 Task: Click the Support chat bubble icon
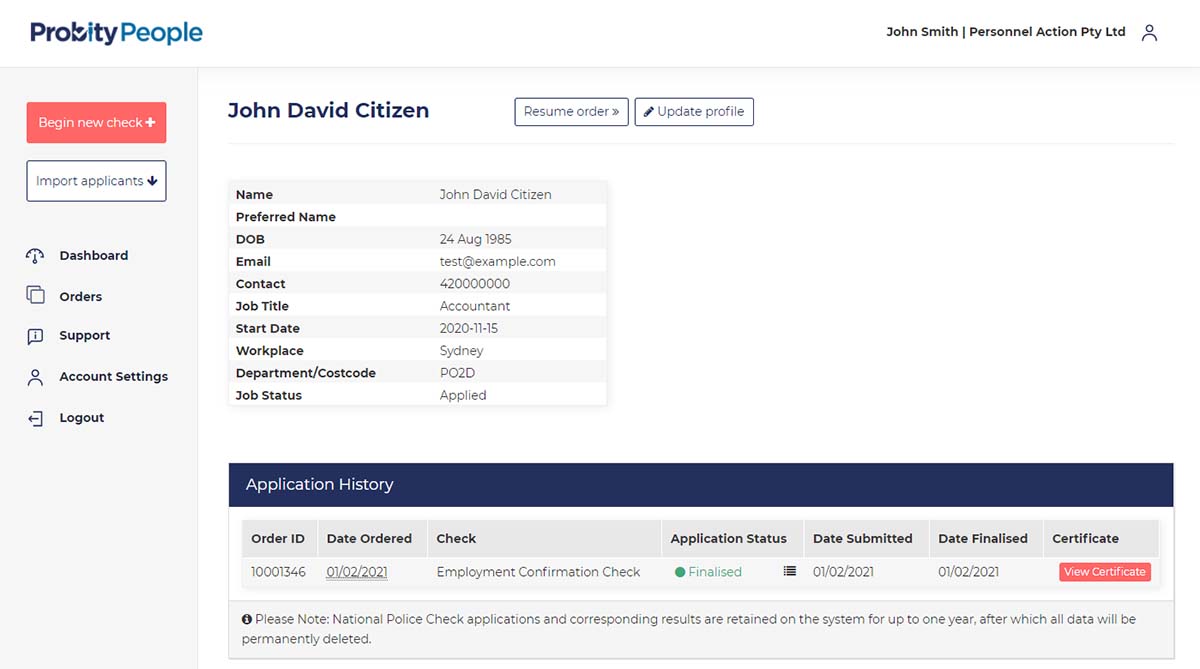(x=35, y=336)
